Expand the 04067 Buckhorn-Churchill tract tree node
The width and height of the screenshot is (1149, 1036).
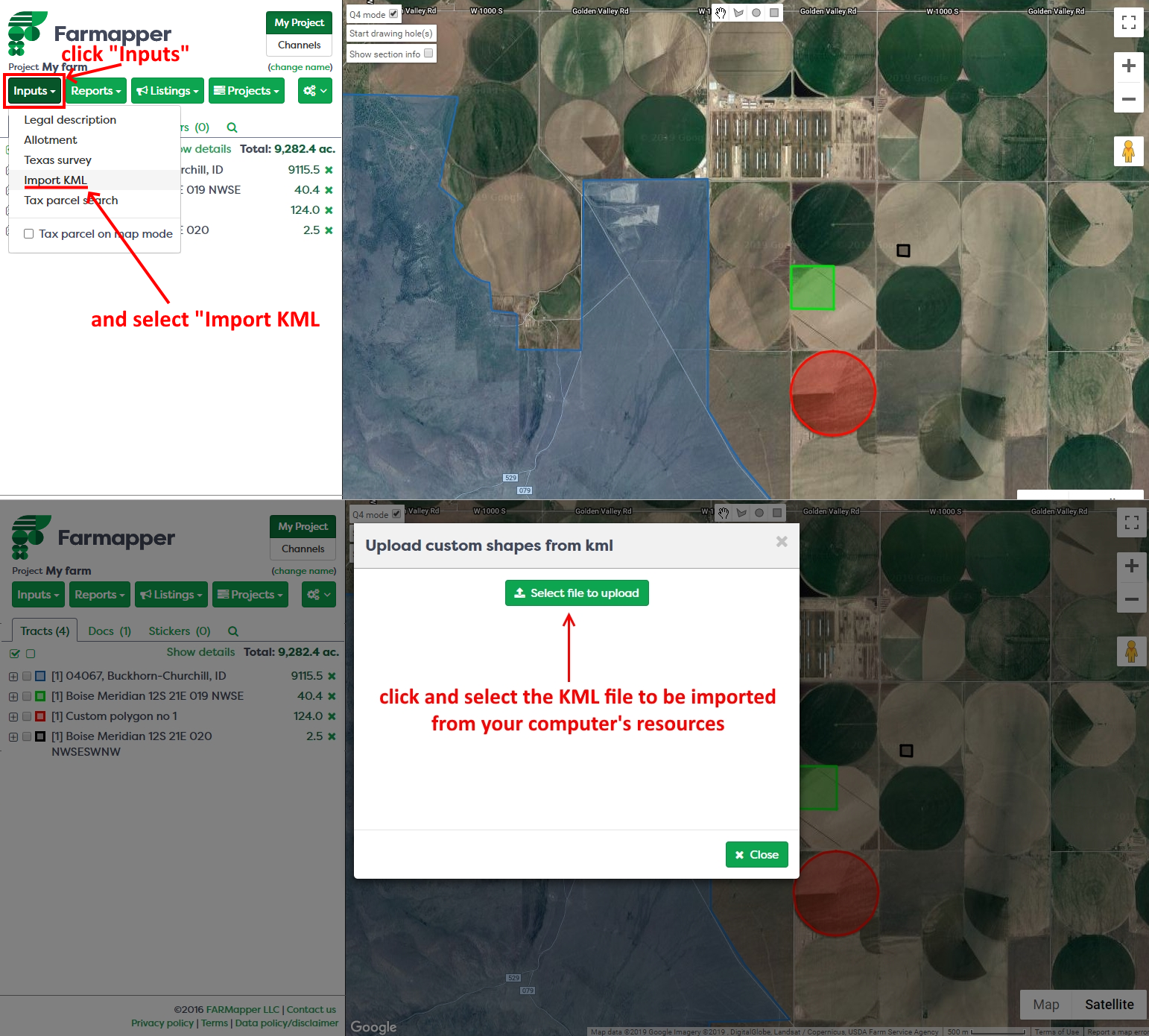point(13,676)
